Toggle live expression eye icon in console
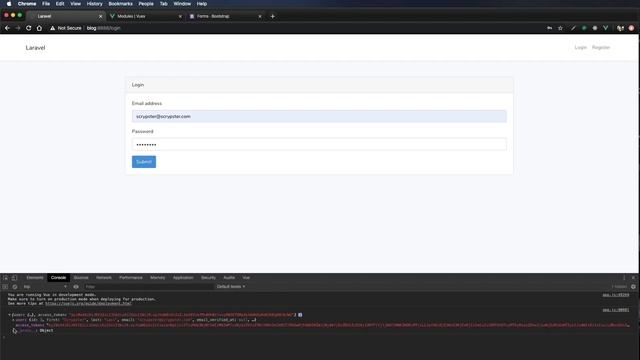The width and height of the screenshot is (640, 360). click(76, 287)
